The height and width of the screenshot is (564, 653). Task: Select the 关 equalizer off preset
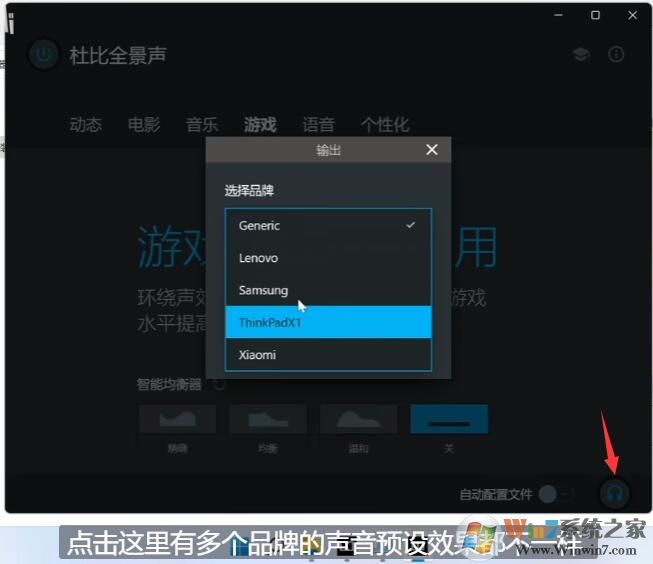tap(449, 419)
